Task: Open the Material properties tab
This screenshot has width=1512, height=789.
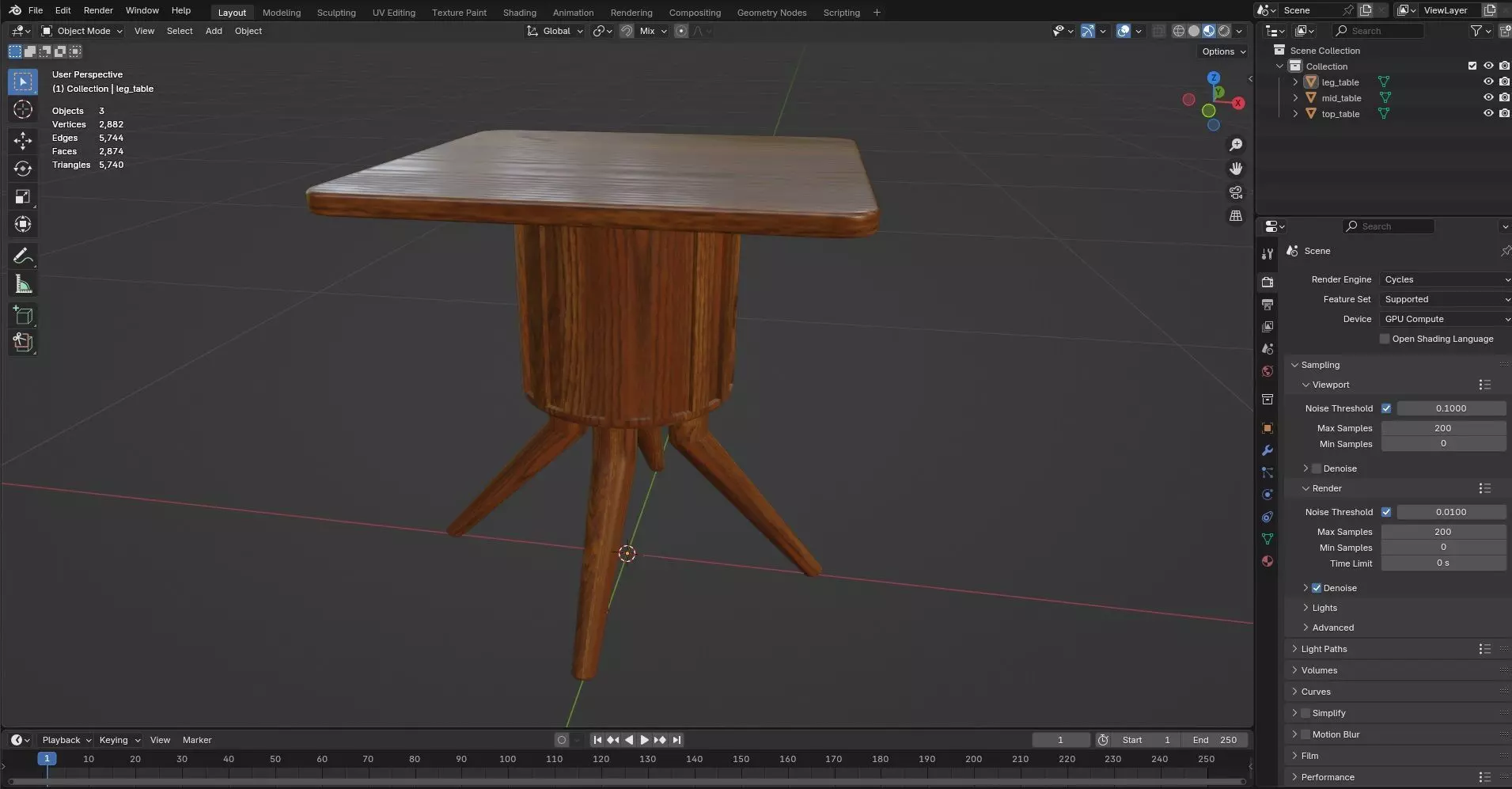Action: (1268, 561)
